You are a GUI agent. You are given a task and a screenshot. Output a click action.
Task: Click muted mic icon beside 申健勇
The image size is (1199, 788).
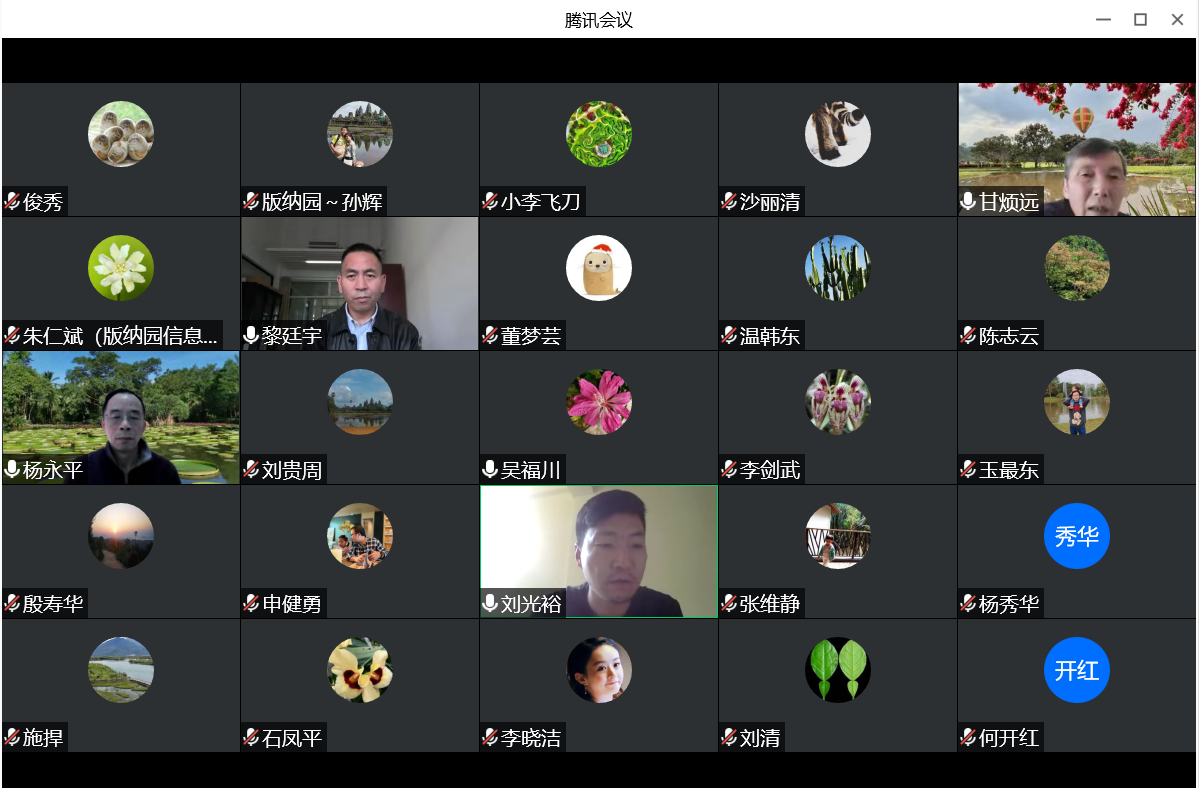(251, 604)
